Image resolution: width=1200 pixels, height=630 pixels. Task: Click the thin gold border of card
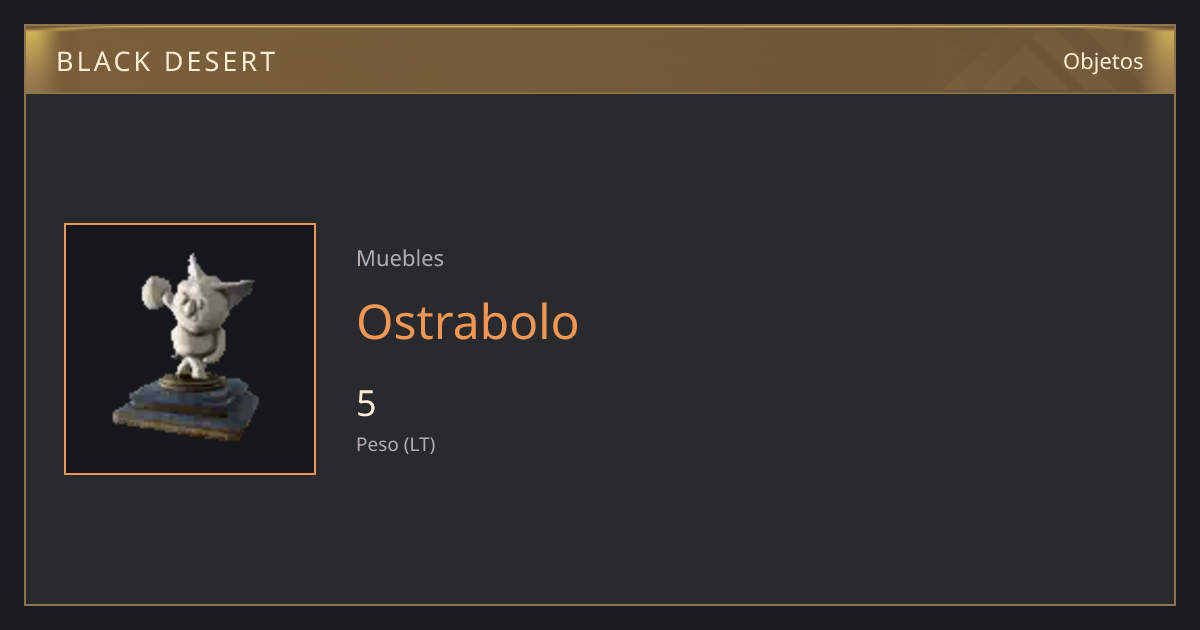click(x=600, y=604)
